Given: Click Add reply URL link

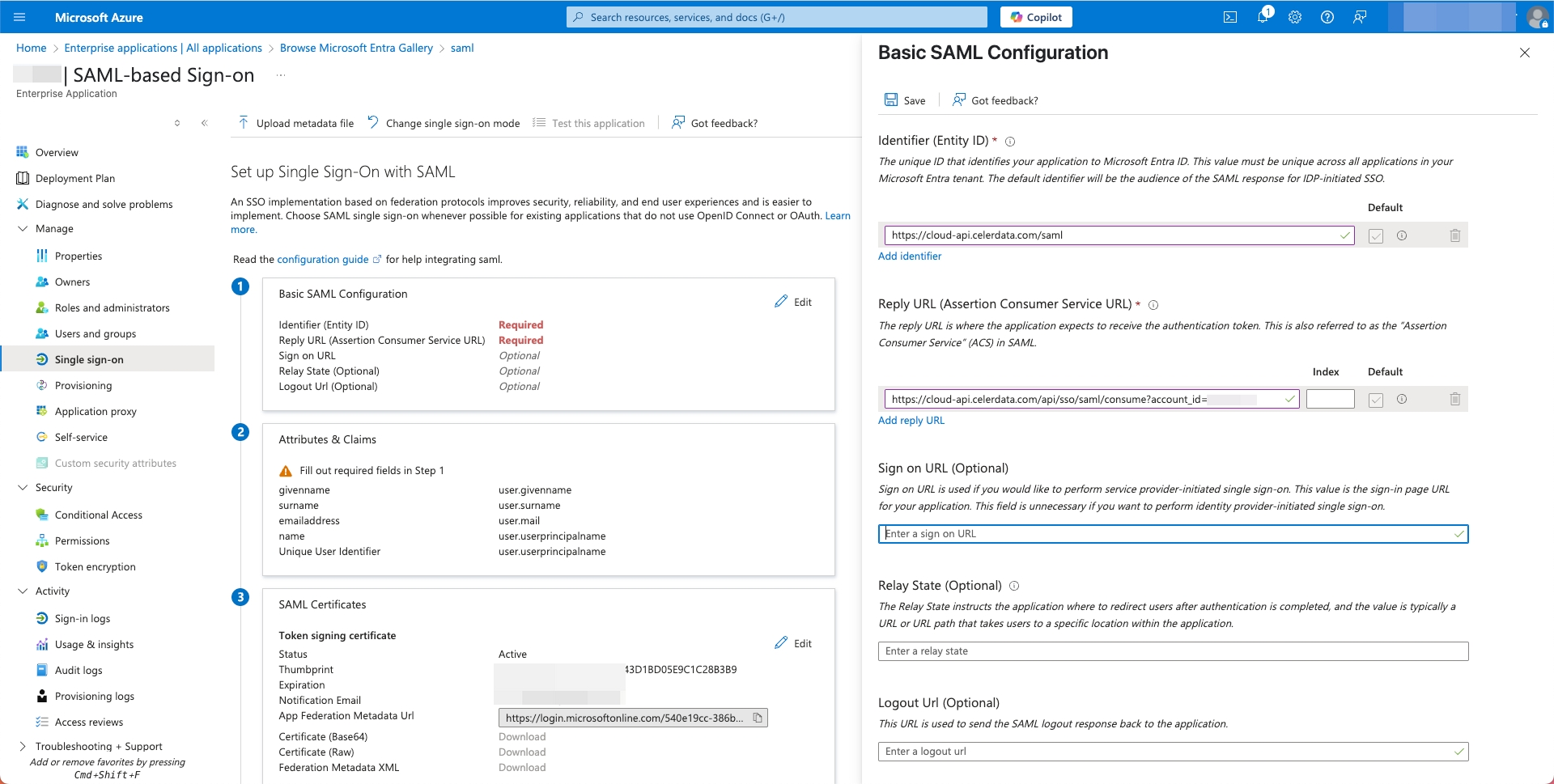Looking at the screenshot, I should point(911,420).
